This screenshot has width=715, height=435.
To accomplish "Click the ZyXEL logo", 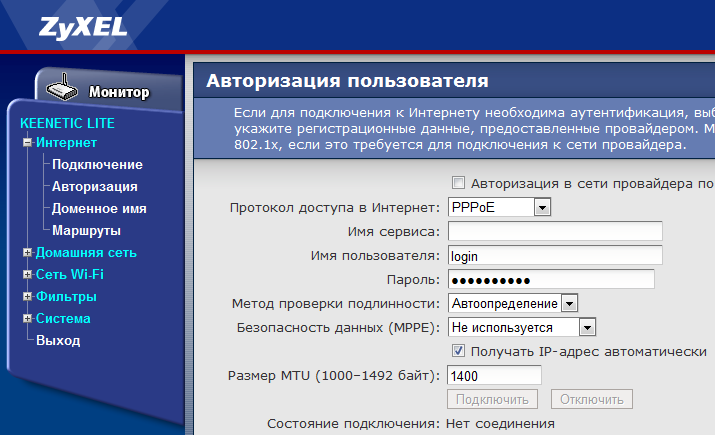I will pos(83,26).
